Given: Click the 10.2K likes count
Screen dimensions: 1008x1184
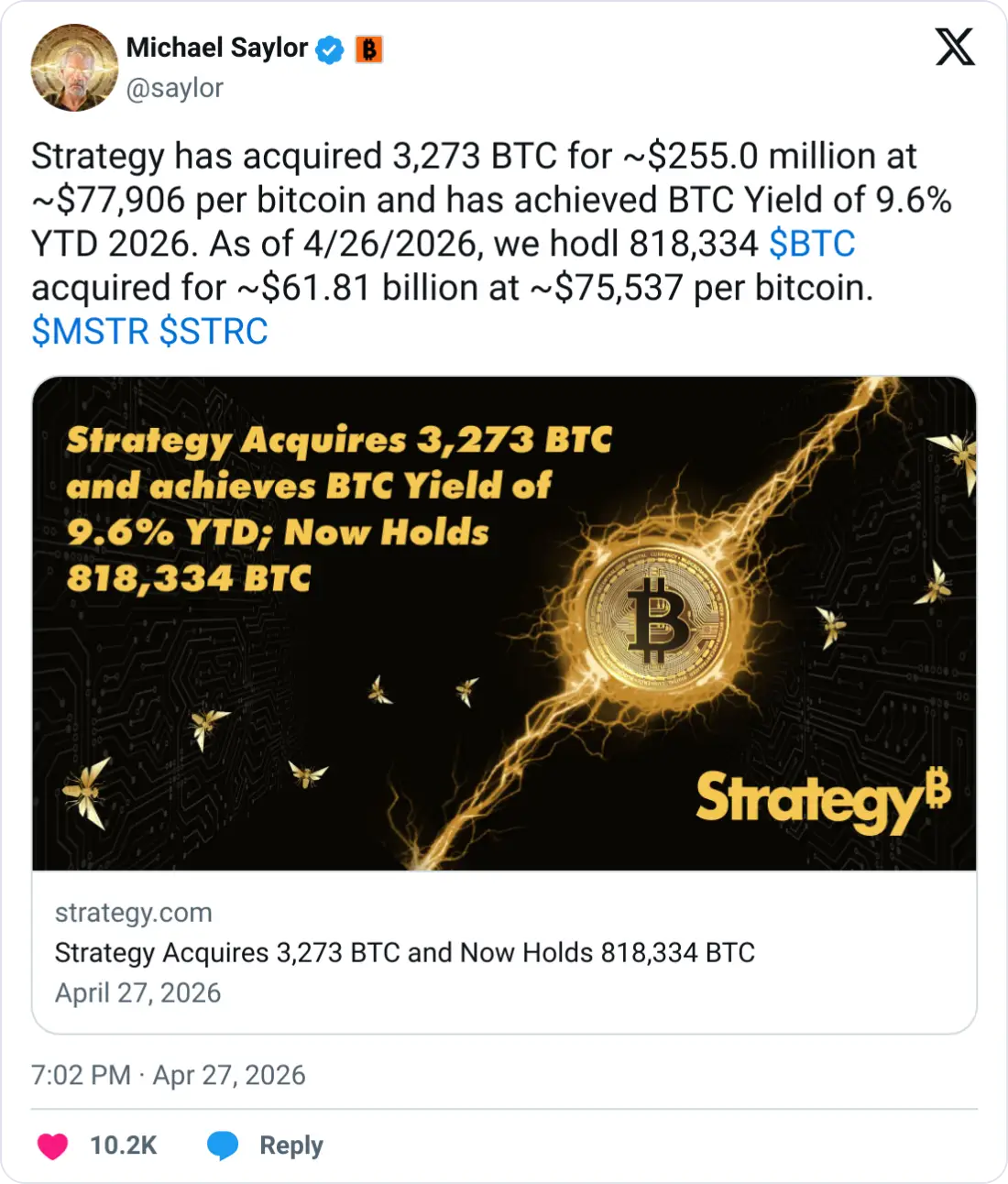Looking at the screenshot, I should click(x=124, y=1146).
